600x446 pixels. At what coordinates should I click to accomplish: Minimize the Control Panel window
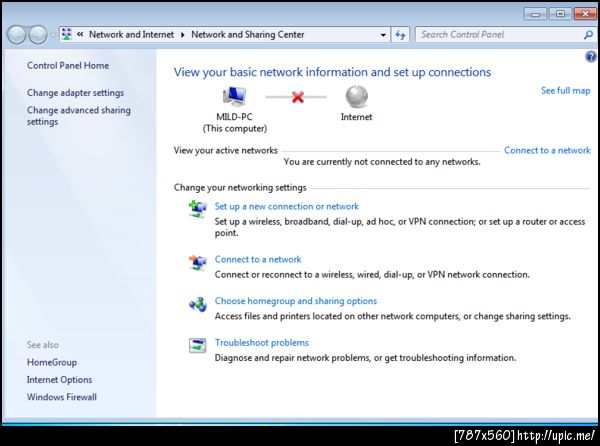[536, 14]
